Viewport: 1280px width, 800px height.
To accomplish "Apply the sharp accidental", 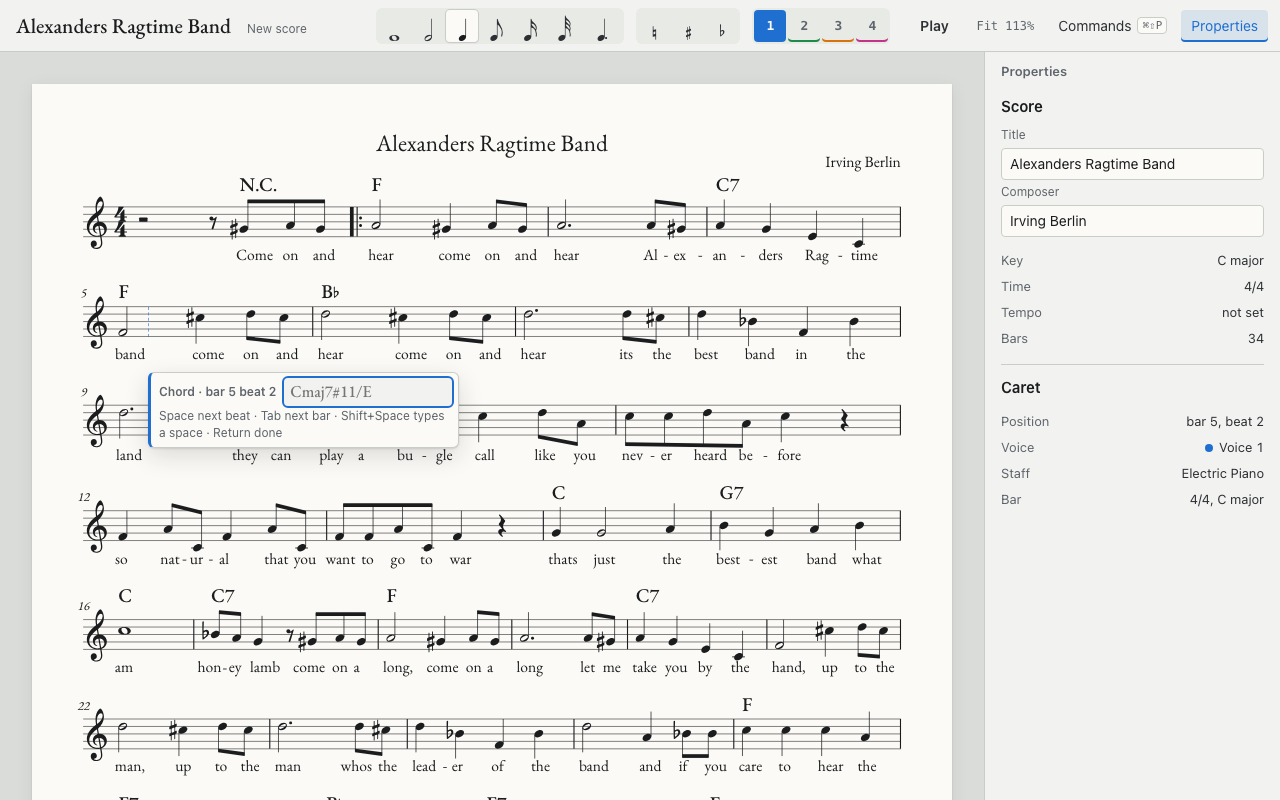I will (688, 26).
